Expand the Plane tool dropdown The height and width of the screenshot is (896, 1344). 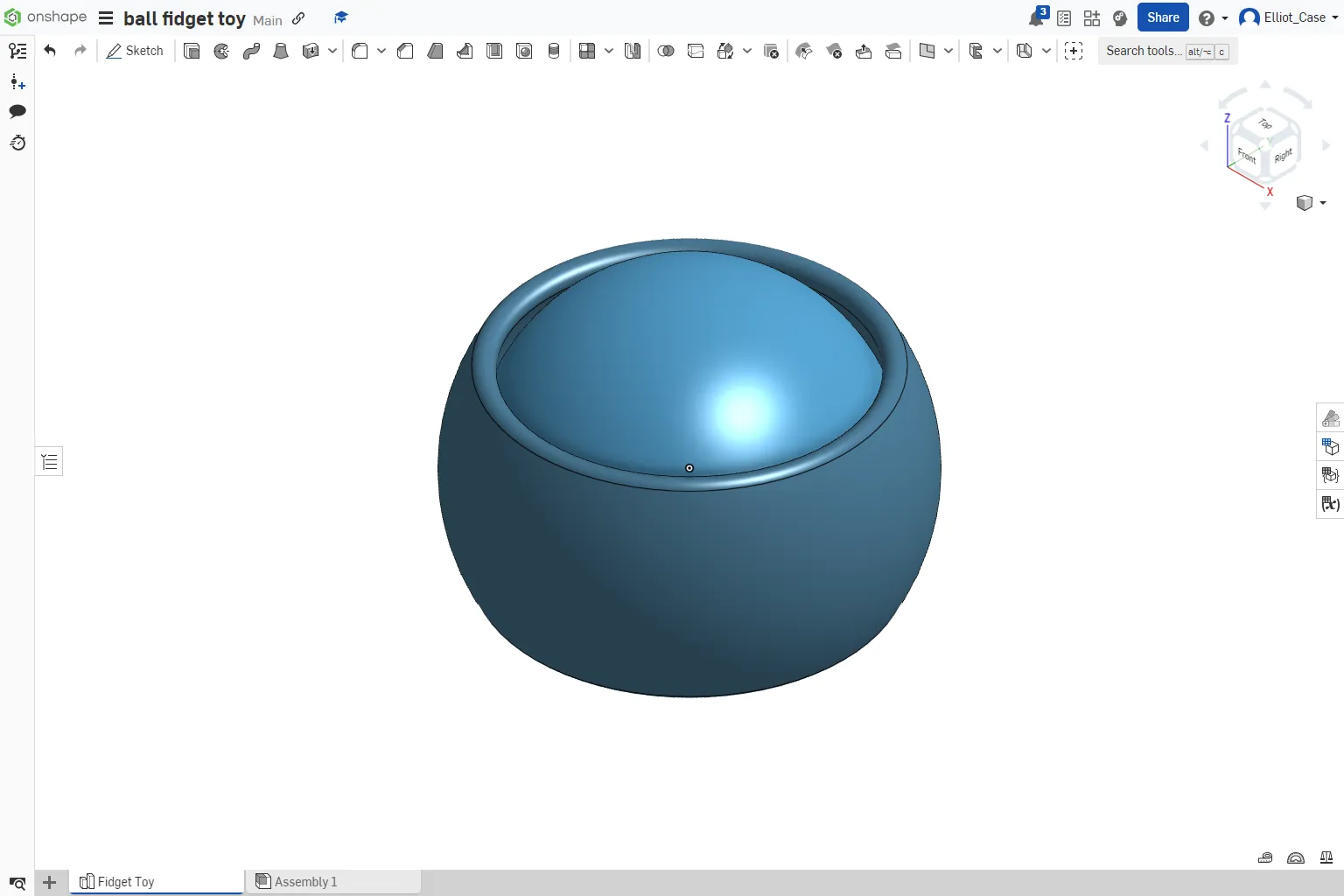[x=948, y=51]
